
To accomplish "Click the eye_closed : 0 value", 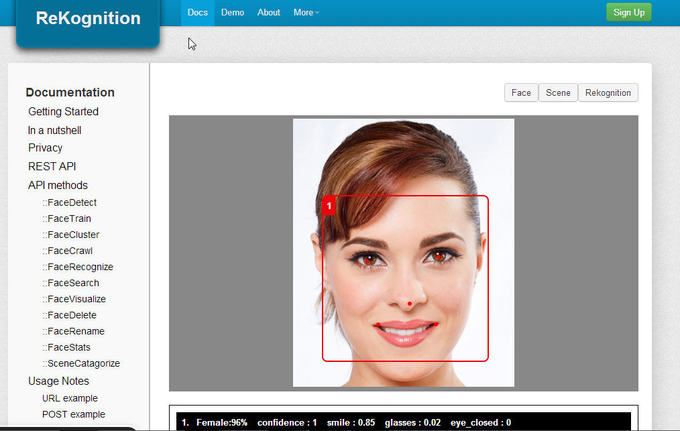I will click(481, 422).
